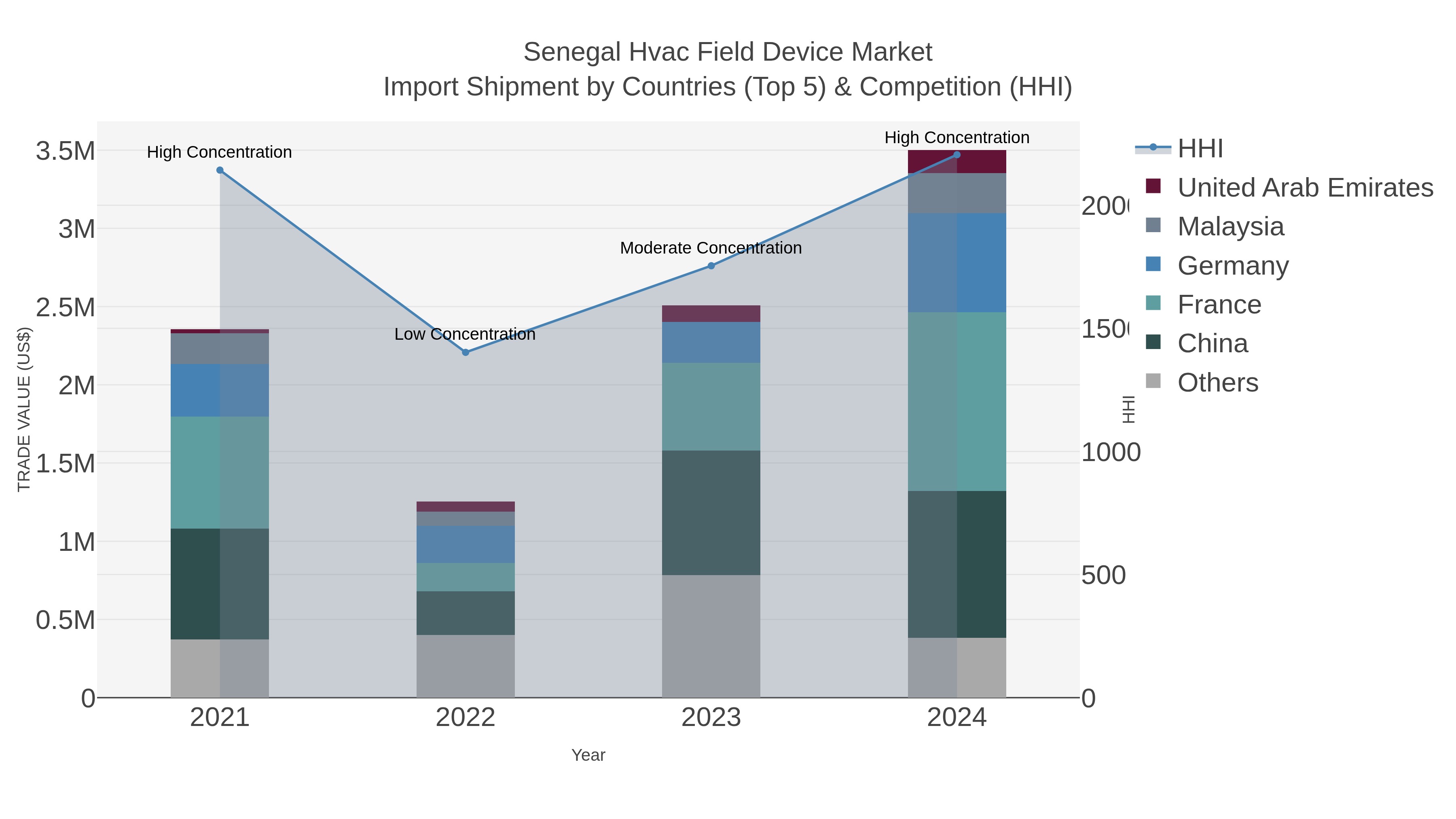1456x819 pixels.
Task: Click the HHI data point for 2021
Action: pos(220,170)
